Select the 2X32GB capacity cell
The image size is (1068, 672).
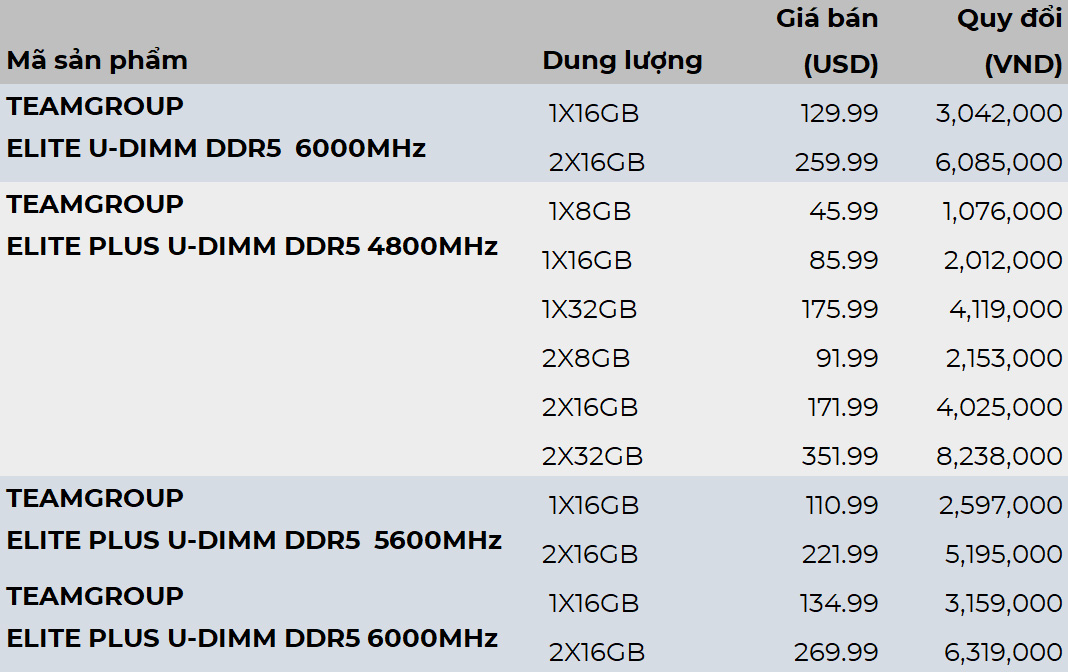(x=592, y=457)
